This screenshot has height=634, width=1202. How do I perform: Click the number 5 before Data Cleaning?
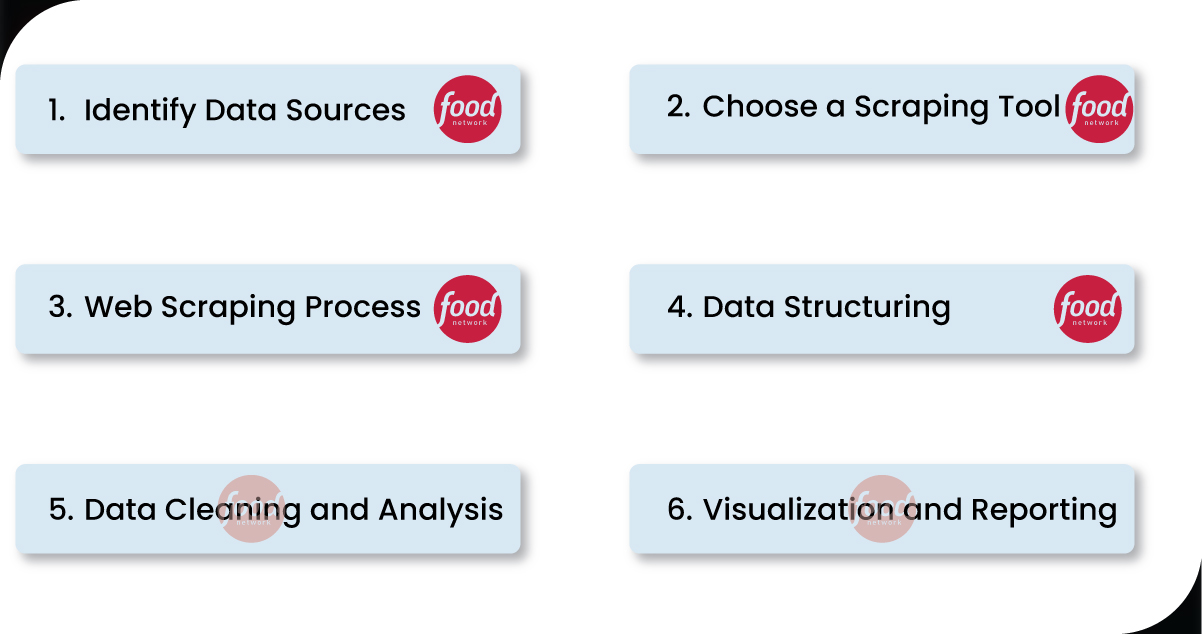pos(60,510)
